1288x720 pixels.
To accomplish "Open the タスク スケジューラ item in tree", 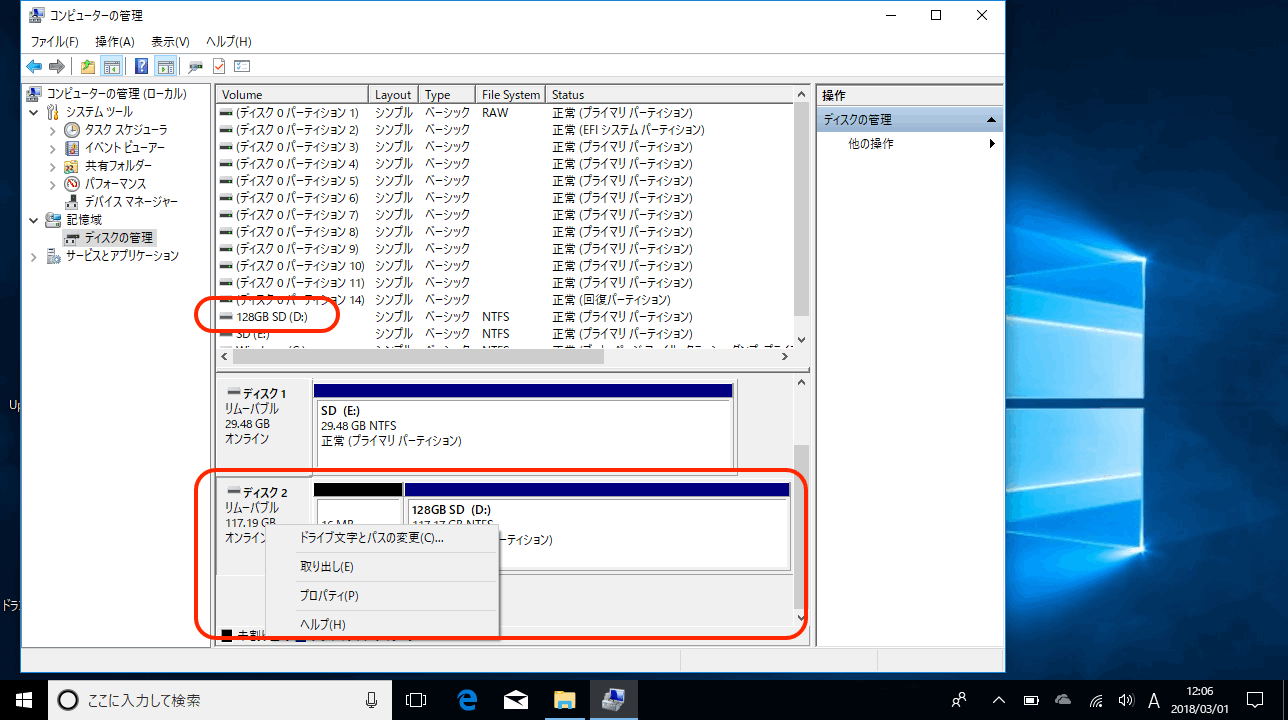I will [x=125, y=130].
